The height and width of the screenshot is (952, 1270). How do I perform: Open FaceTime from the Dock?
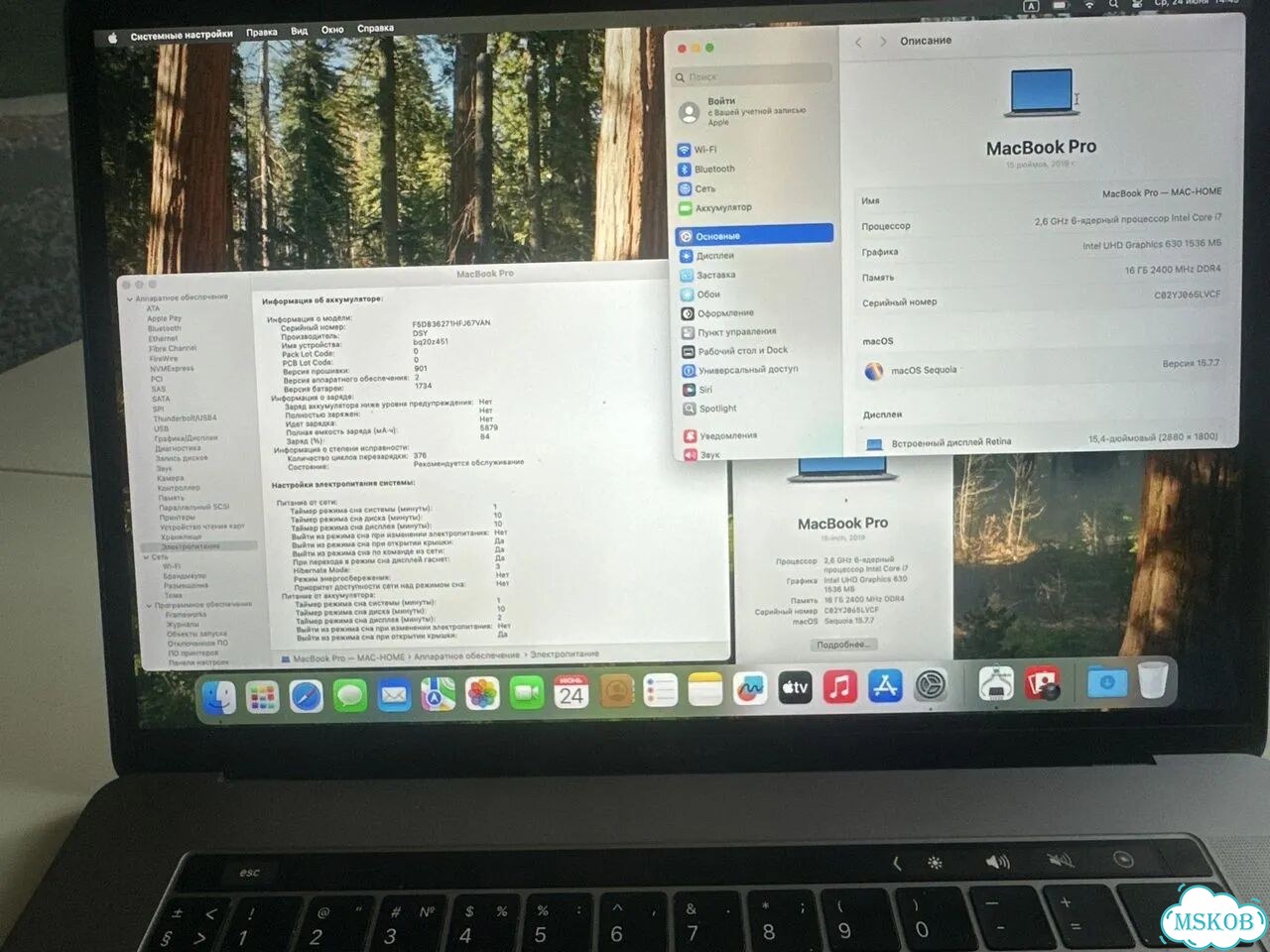coord(527,693)
